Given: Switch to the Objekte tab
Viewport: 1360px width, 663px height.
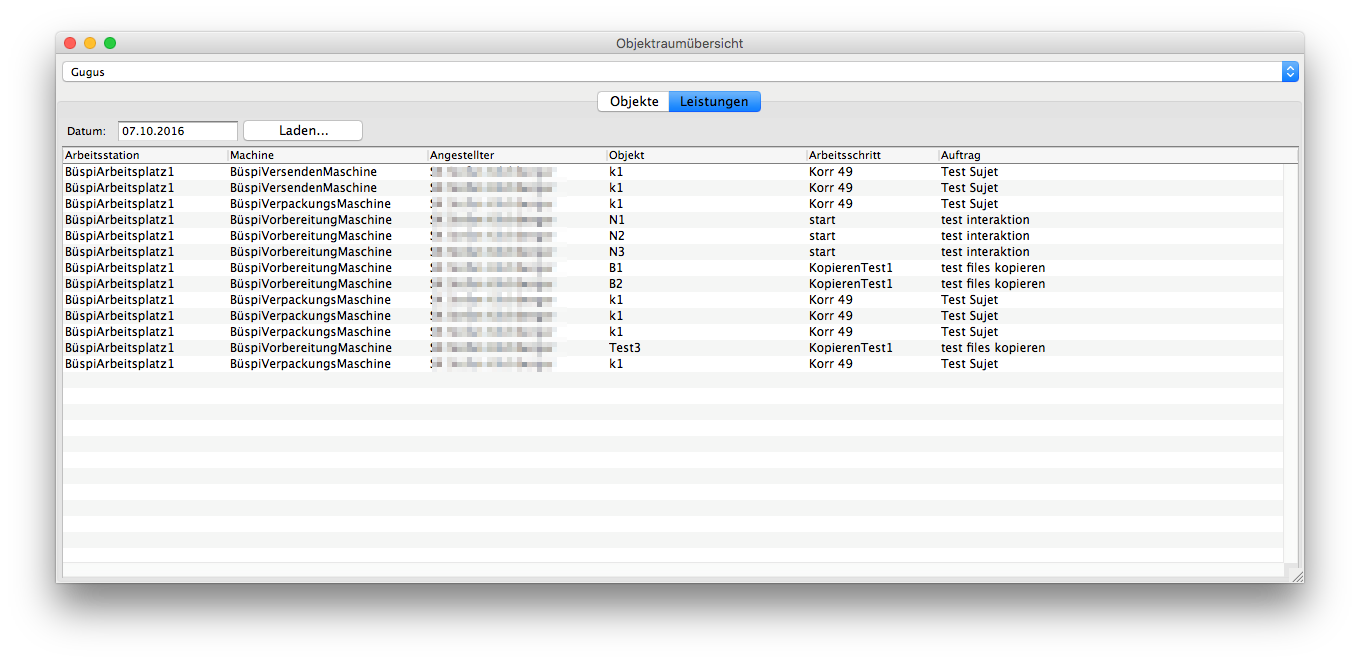Looking at the screenshot, I should click(634, 102).
